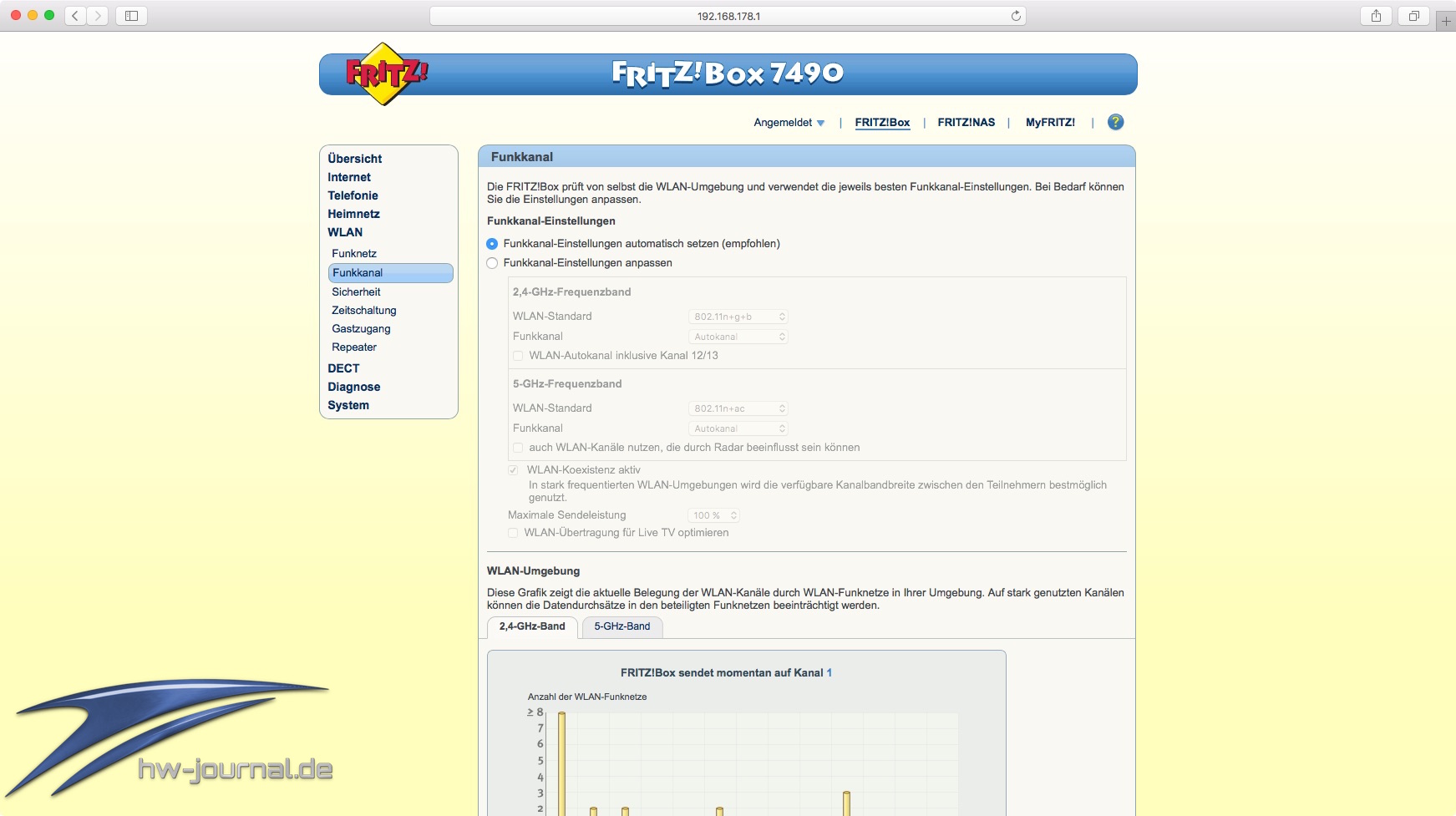The image size is (1456, 816).
Task: Click the Funkkanal-Einstellungen heading text
Action: click(551, 221)
